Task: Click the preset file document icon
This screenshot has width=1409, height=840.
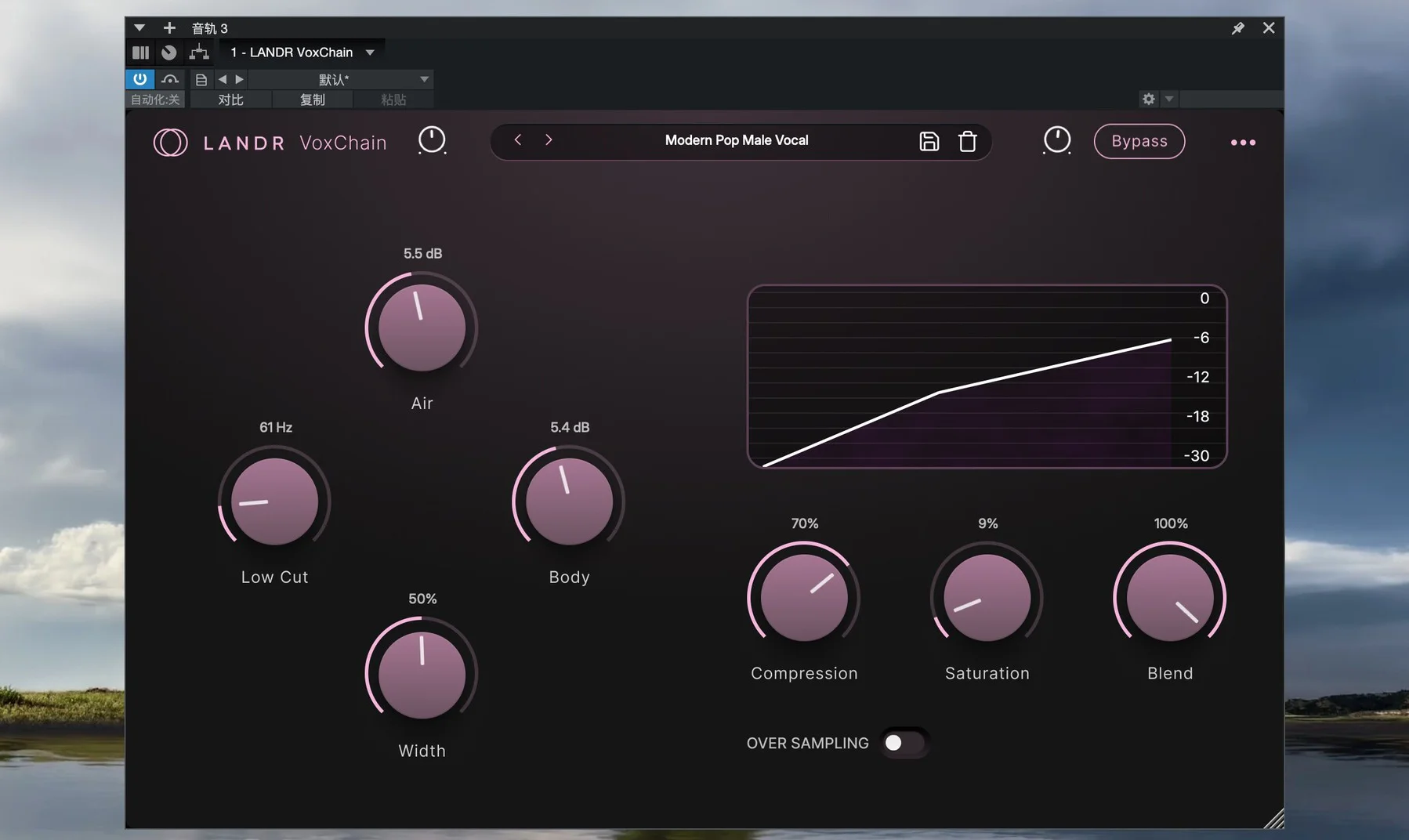Action: coord(201,79)
